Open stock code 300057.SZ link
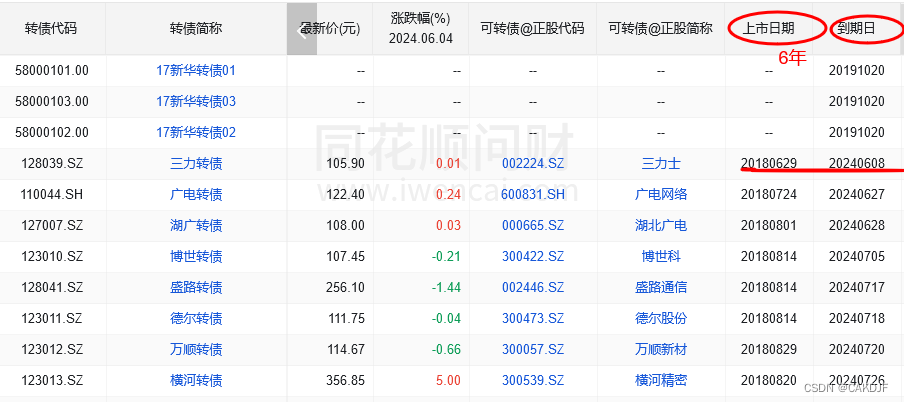Screen dimensions: 904x402 [533, 350]
